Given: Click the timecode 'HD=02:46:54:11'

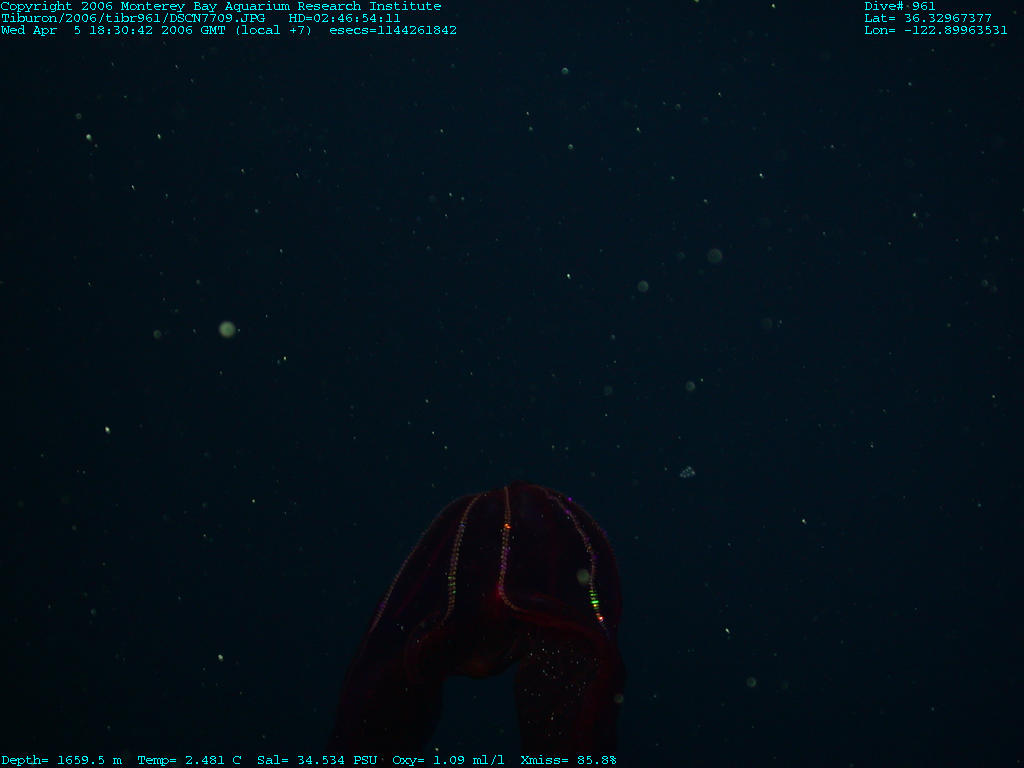Looking at the screenshot, I should point(345,18).
